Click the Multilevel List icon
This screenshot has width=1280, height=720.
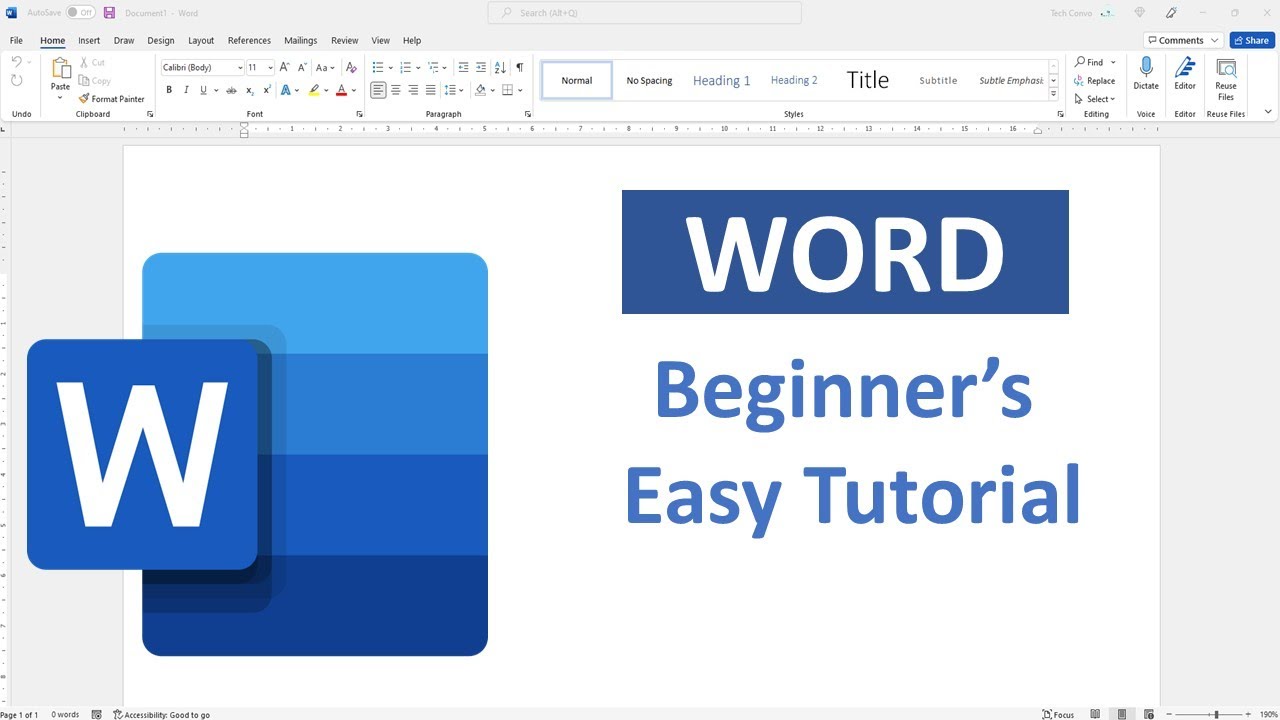433,67
